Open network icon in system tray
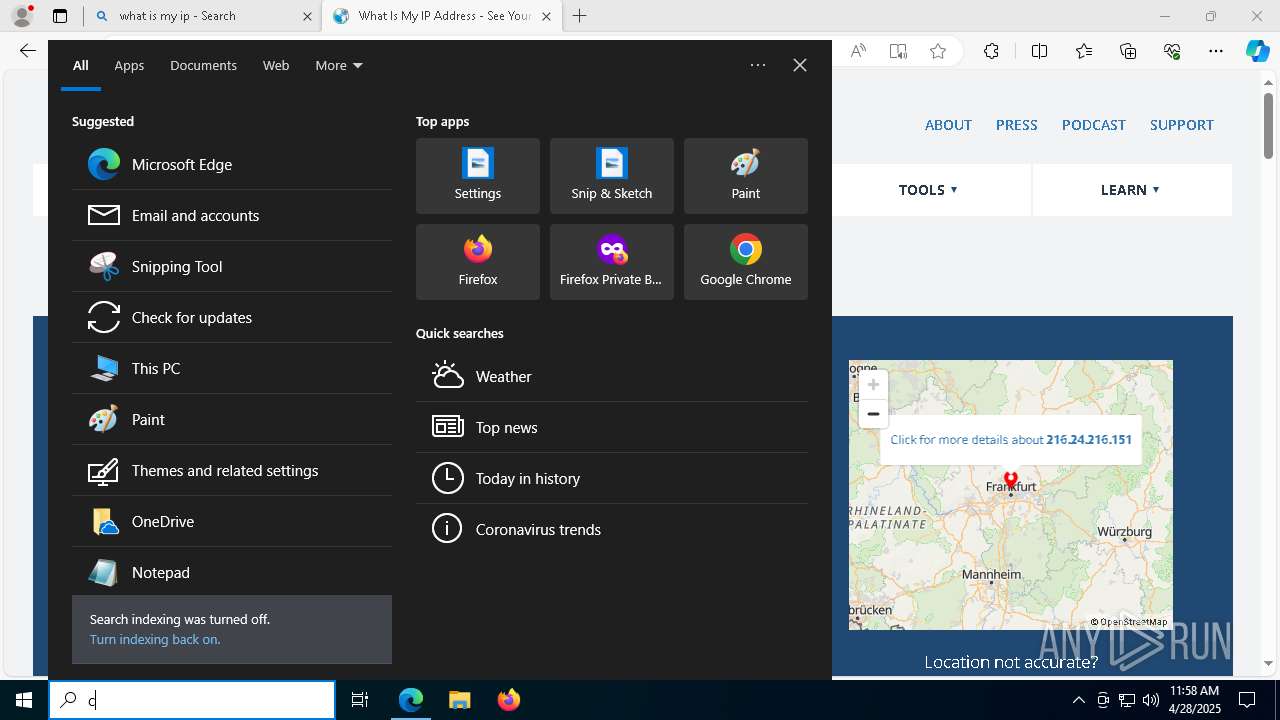 (x=1127, y=700)
